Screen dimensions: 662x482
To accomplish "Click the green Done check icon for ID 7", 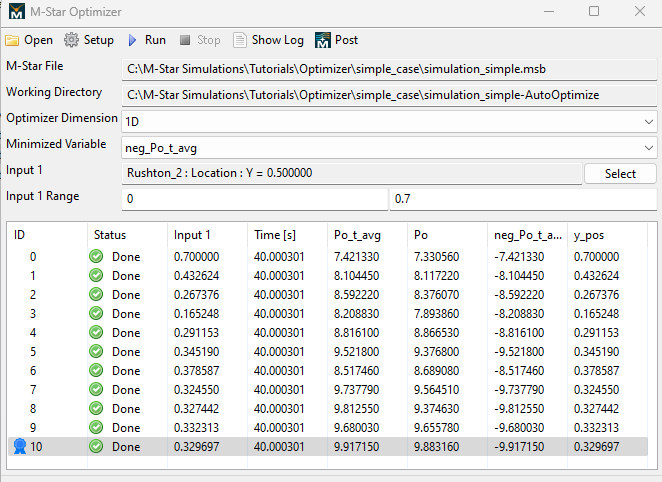I will pos(96,389).
